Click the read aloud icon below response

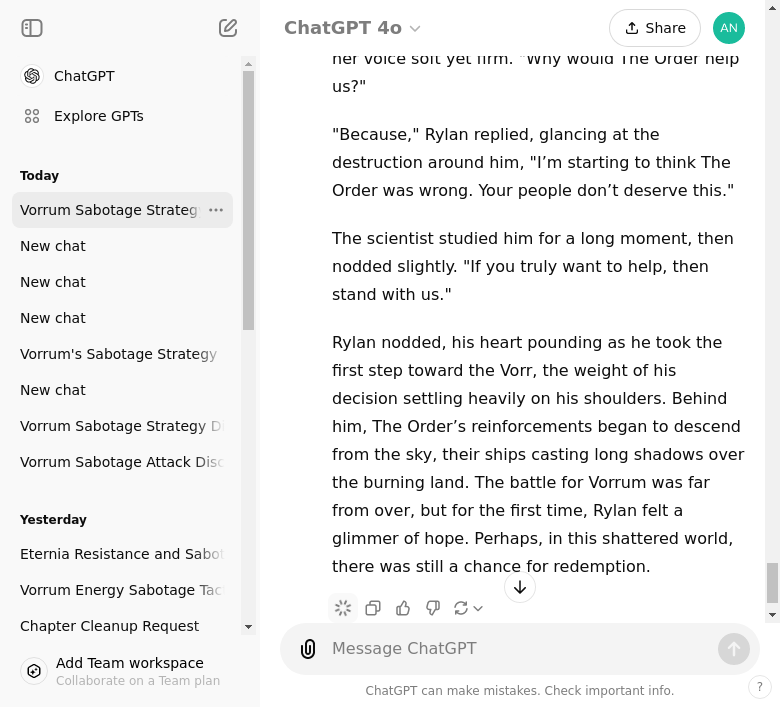[343, 608]
